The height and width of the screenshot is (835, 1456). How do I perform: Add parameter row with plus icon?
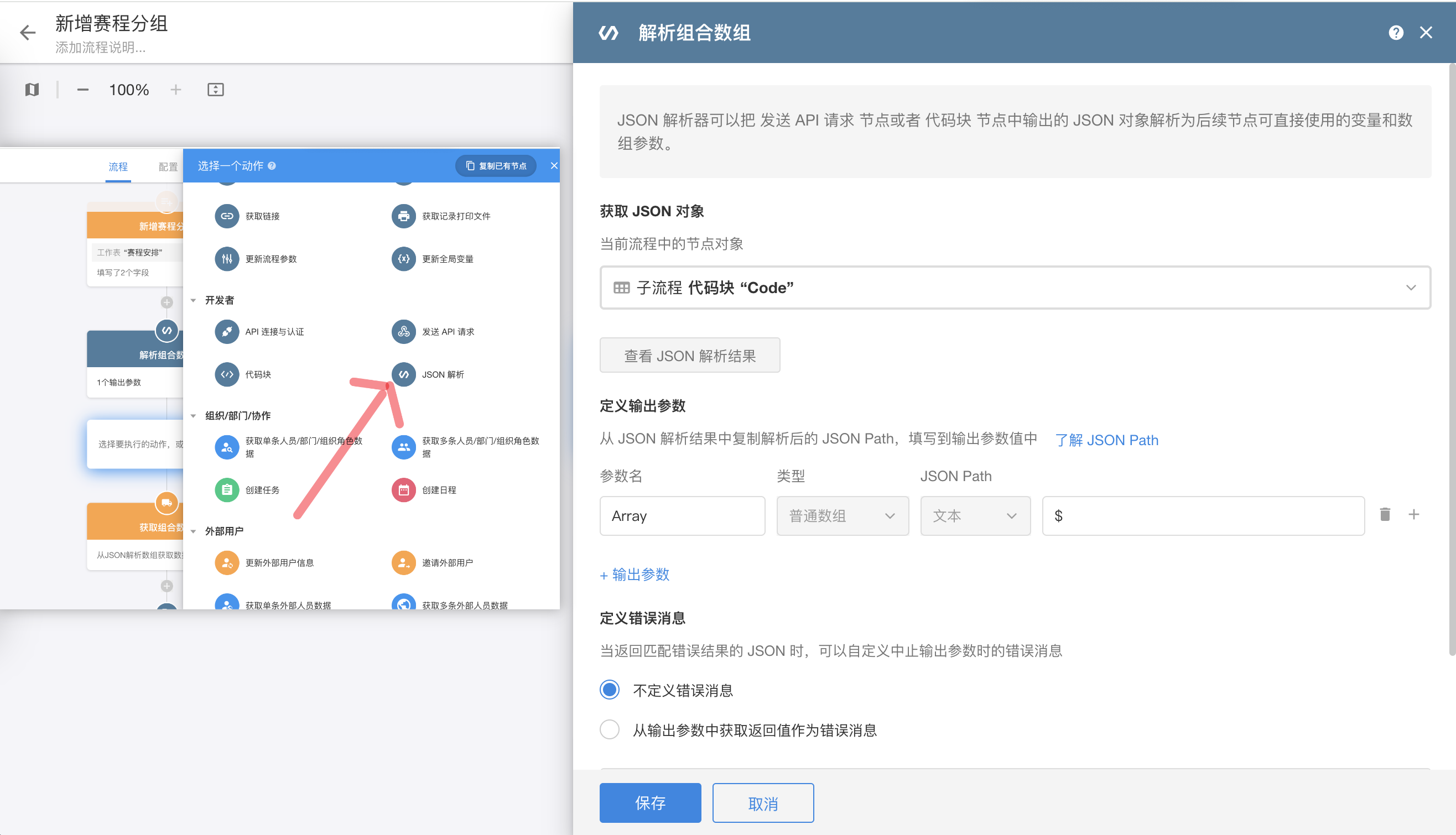pyautogui.click(x=1413, y=514)
